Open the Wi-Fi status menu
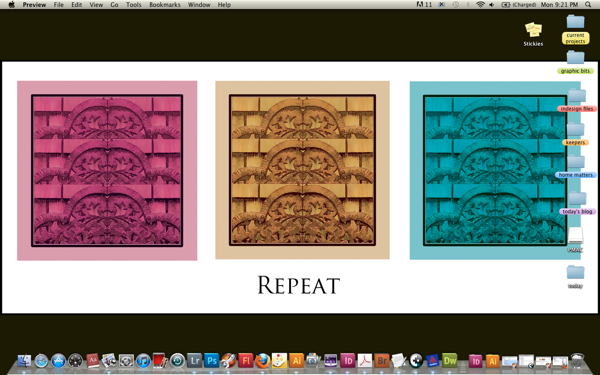The image size is (600, 375). [x=480, y=5]
